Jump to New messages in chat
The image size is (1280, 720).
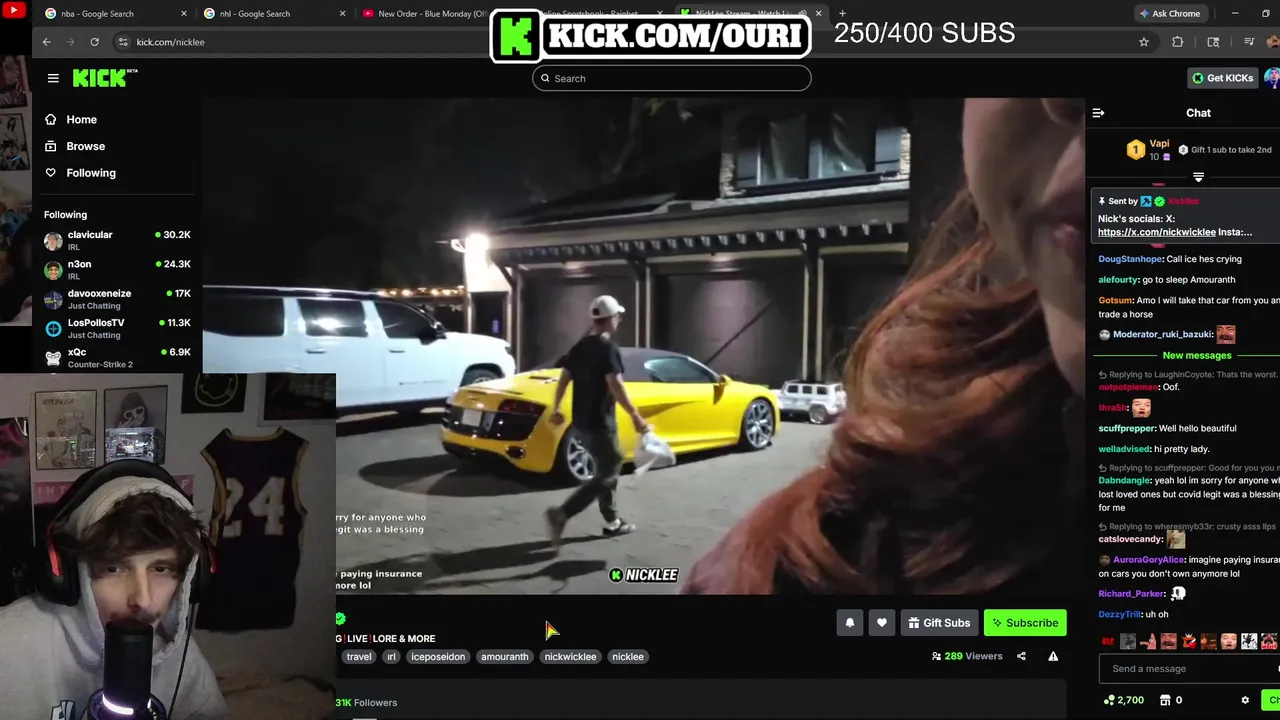(x=1197, y=355)
